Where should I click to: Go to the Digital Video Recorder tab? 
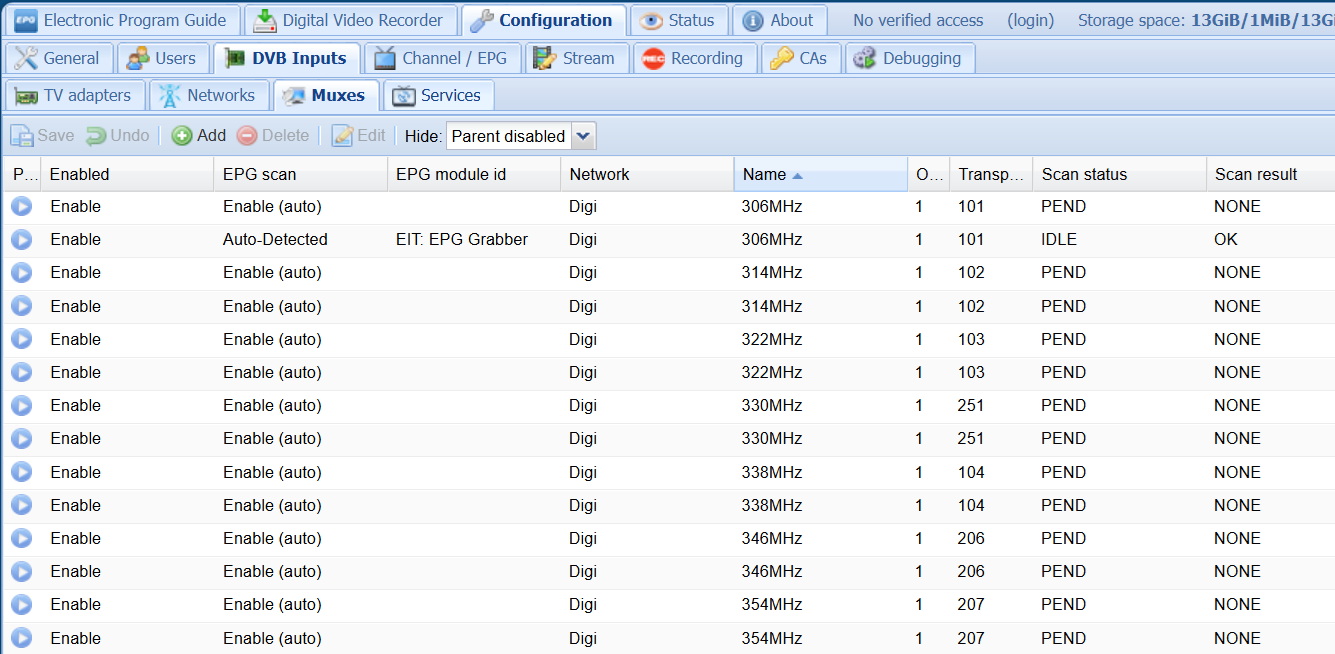coord(350,20)
